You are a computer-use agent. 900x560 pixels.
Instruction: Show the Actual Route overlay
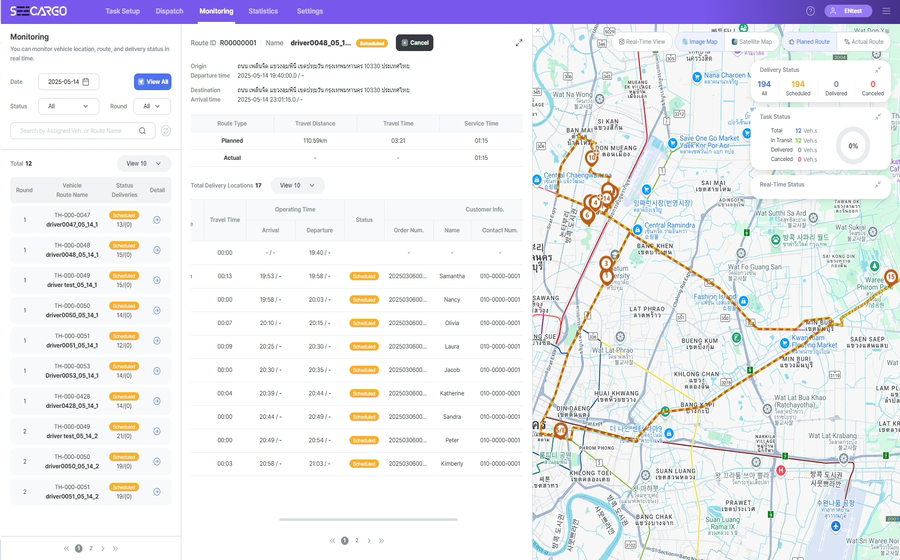[x=863, y=42]
